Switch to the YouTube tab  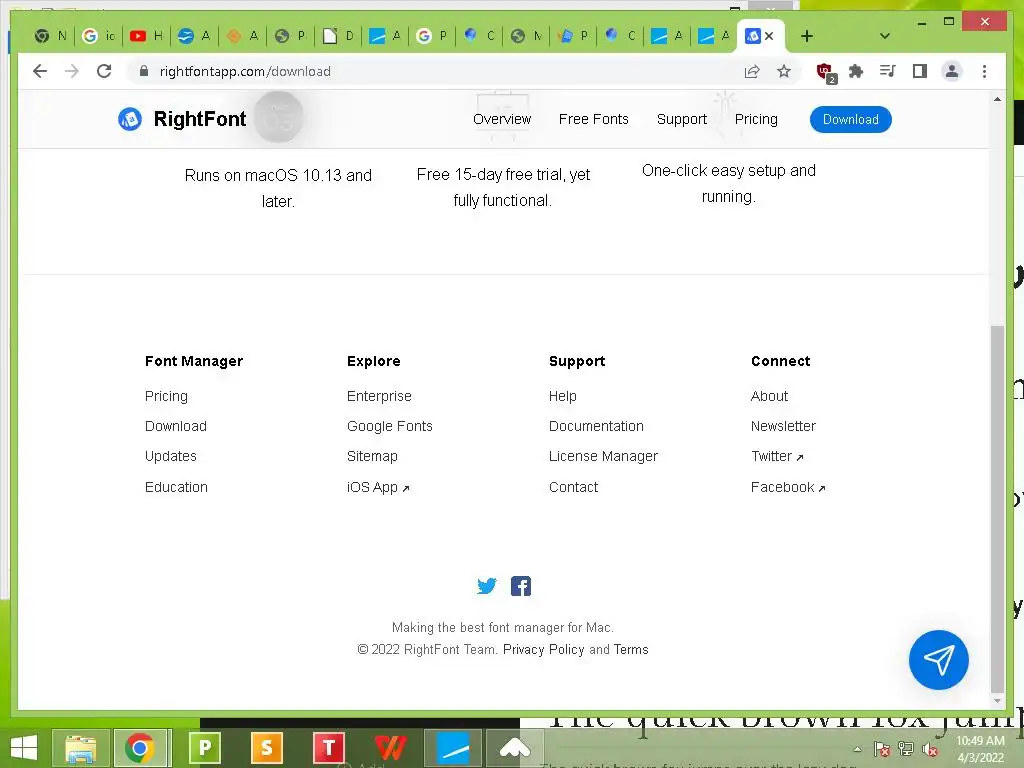147,36
